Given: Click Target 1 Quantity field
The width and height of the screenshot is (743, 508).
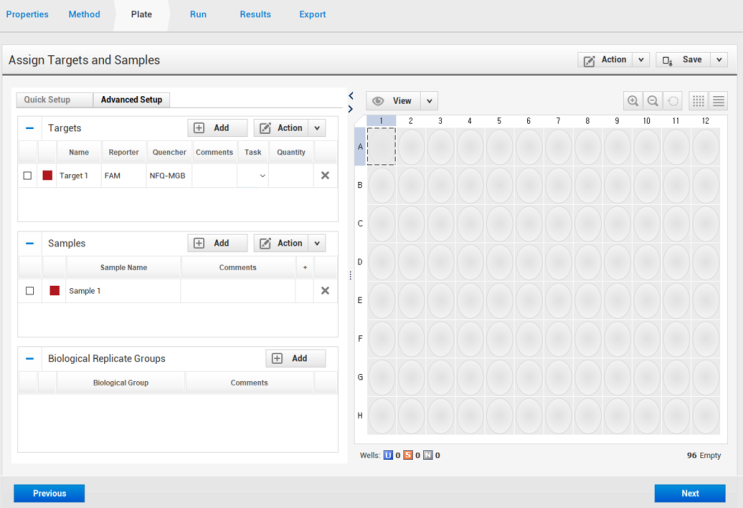Looking at the screenshot, I should (291, 175).
